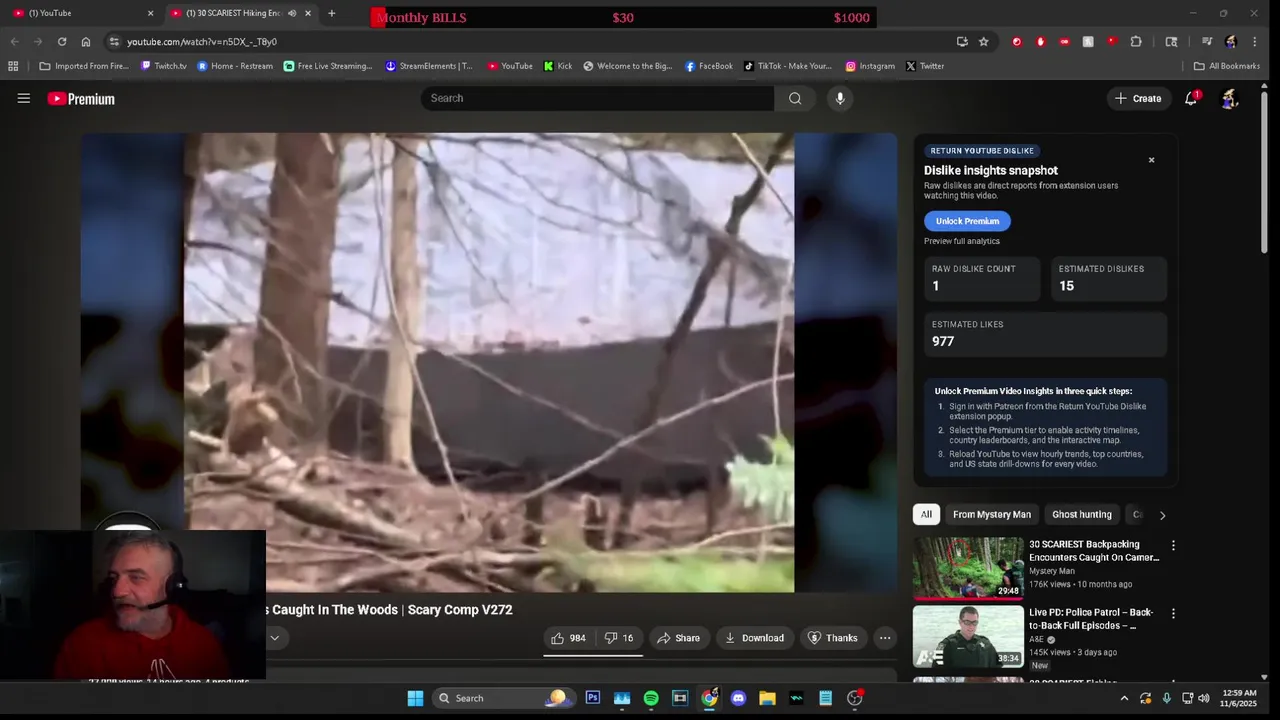Open Discord from taskbar
The image size is (1280, 720).
(x=738, y=698)
